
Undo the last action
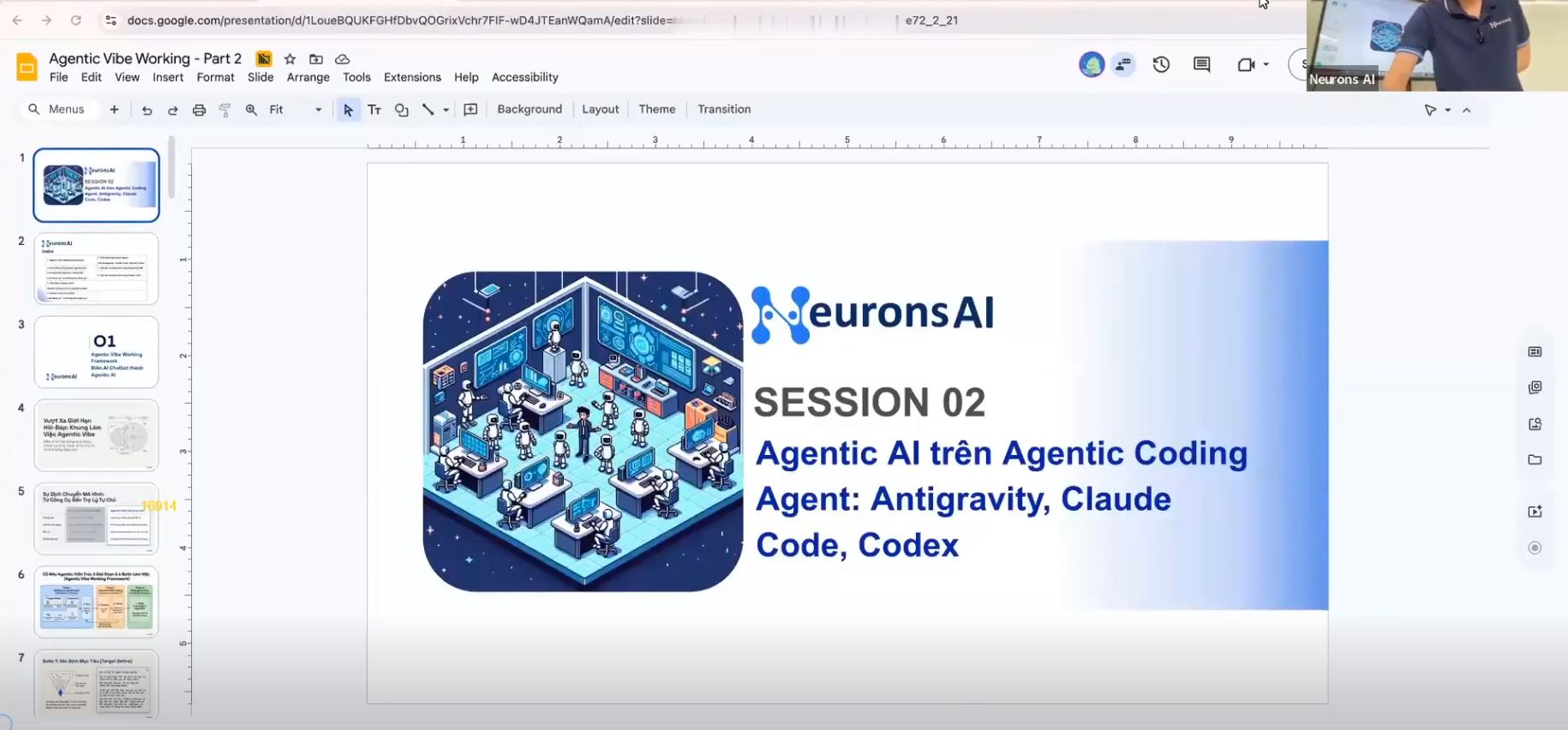[x=147, y=110]
